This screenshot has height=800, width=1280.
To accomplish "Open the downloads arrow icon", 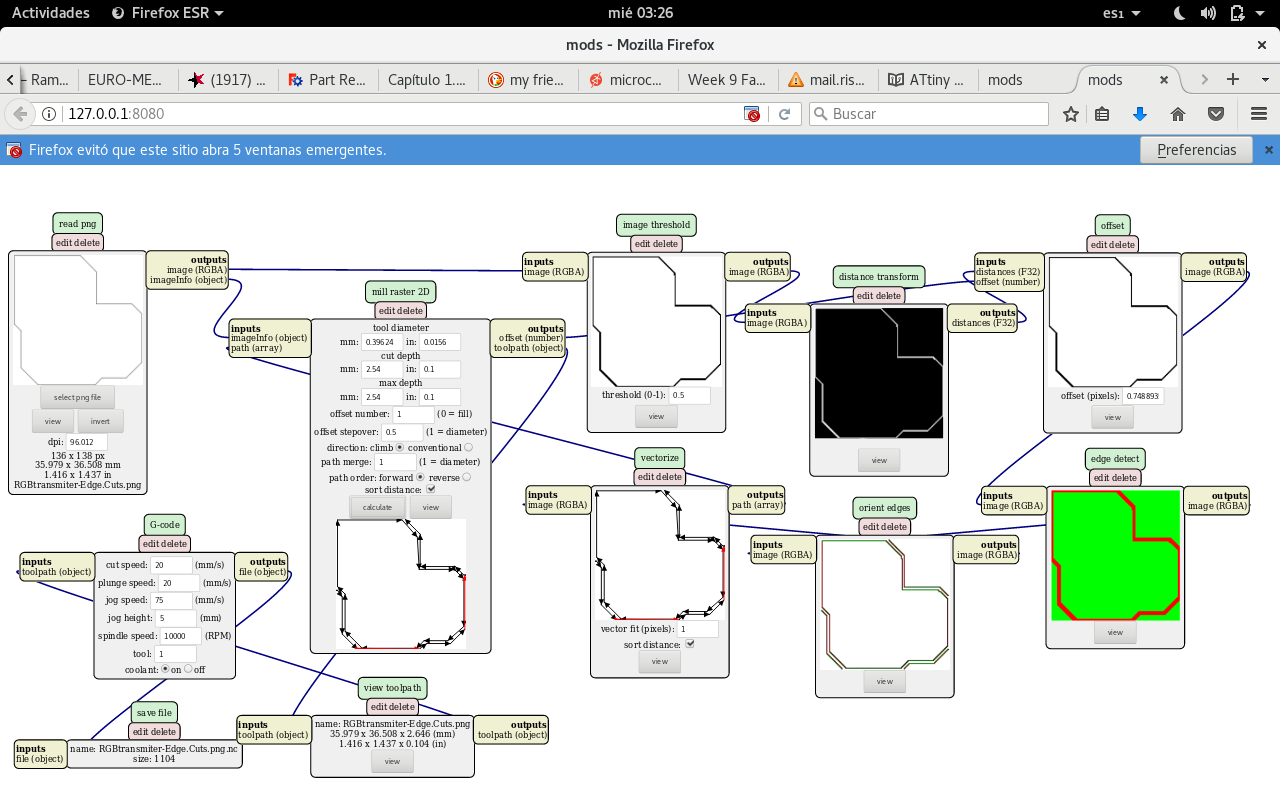I will click(1140, 114).
